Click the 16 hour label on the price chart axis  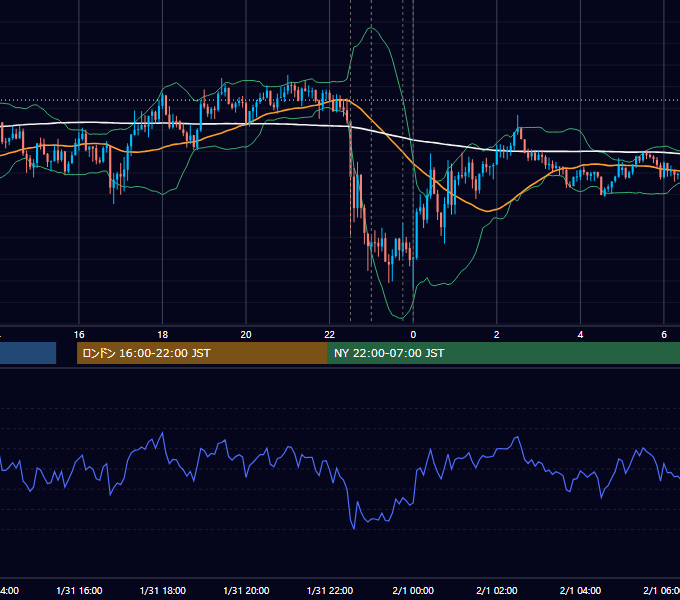click(x=79, y=335)
